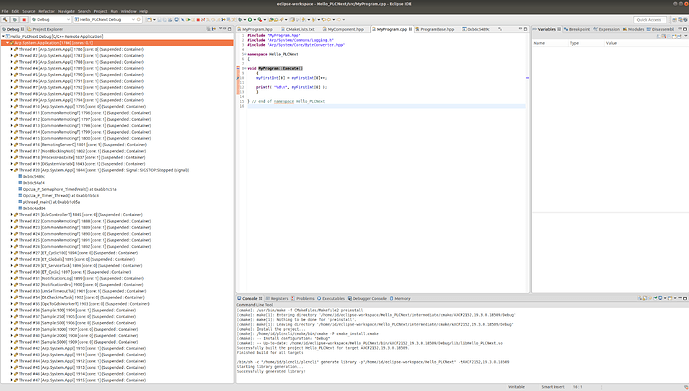The image size is (689, 391).
Task: Switch to the Project Explorer tab
Action: click(45, 29)
